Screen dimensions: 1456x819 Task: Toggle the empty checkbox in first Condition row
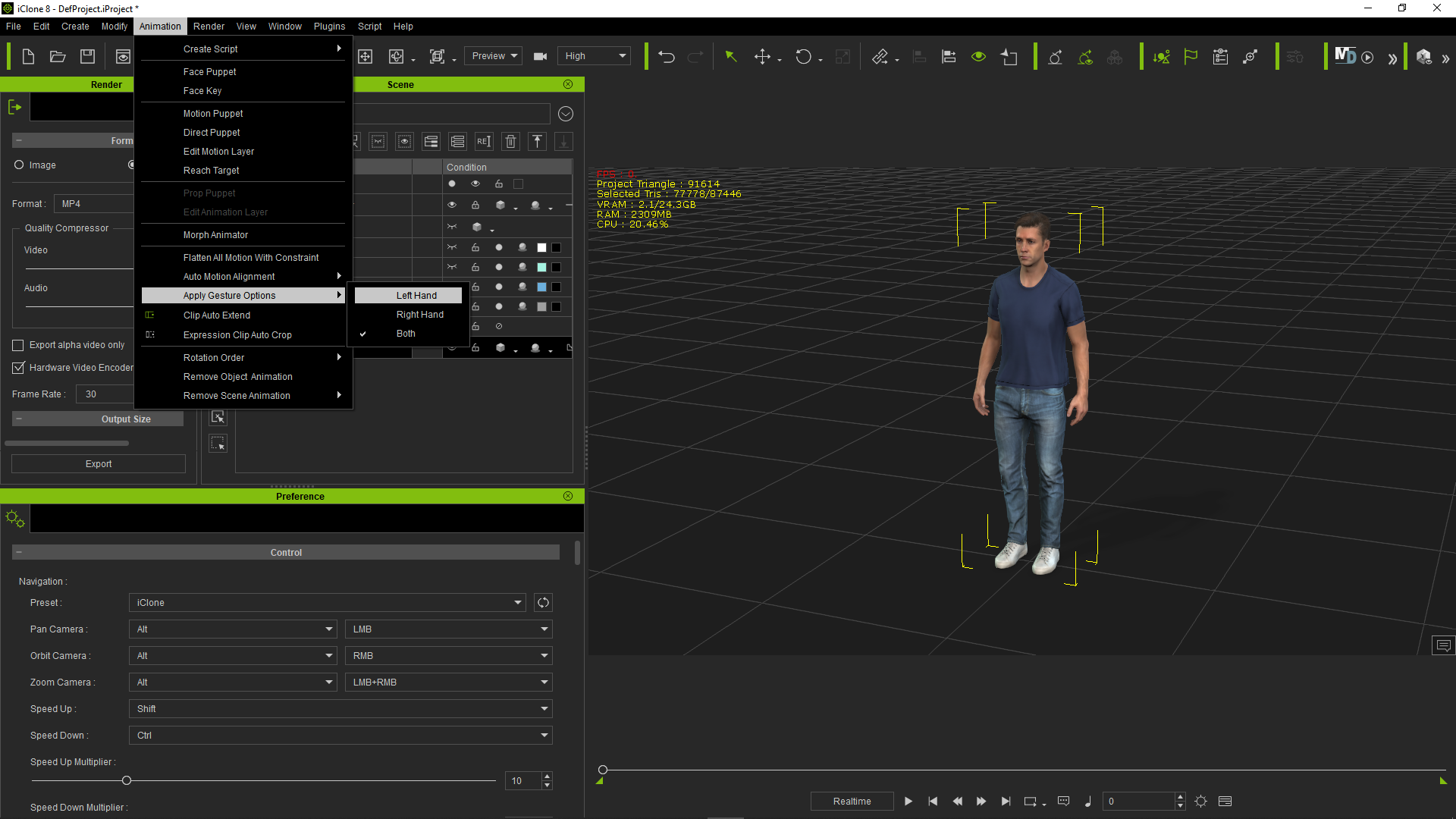coord(519,184)
